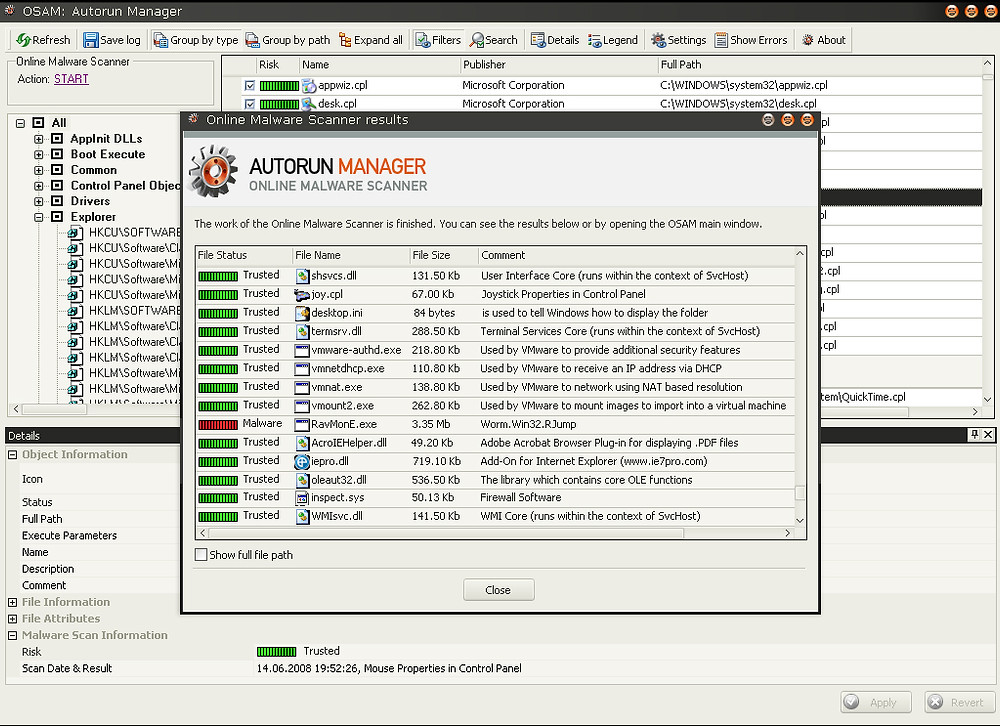Expand the Common tree node

click(x=39, y=170)
